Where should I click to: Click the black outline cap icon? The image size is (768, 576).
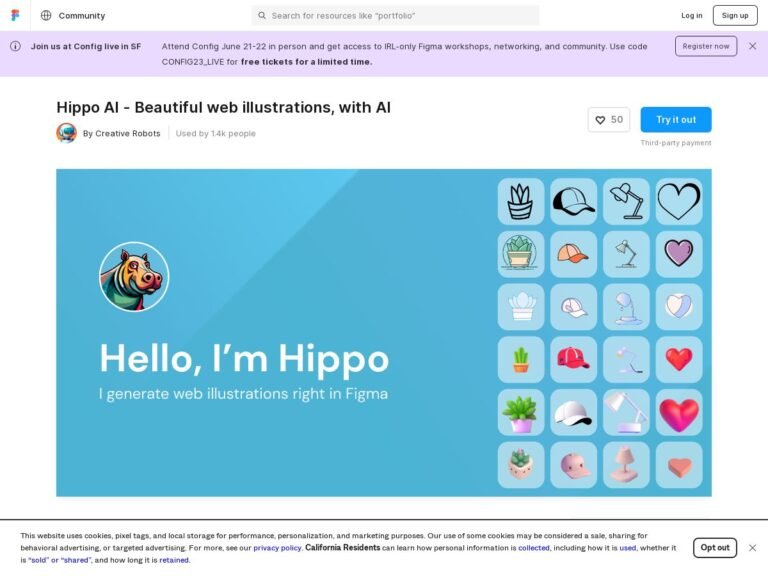click(x=574, y=201)
